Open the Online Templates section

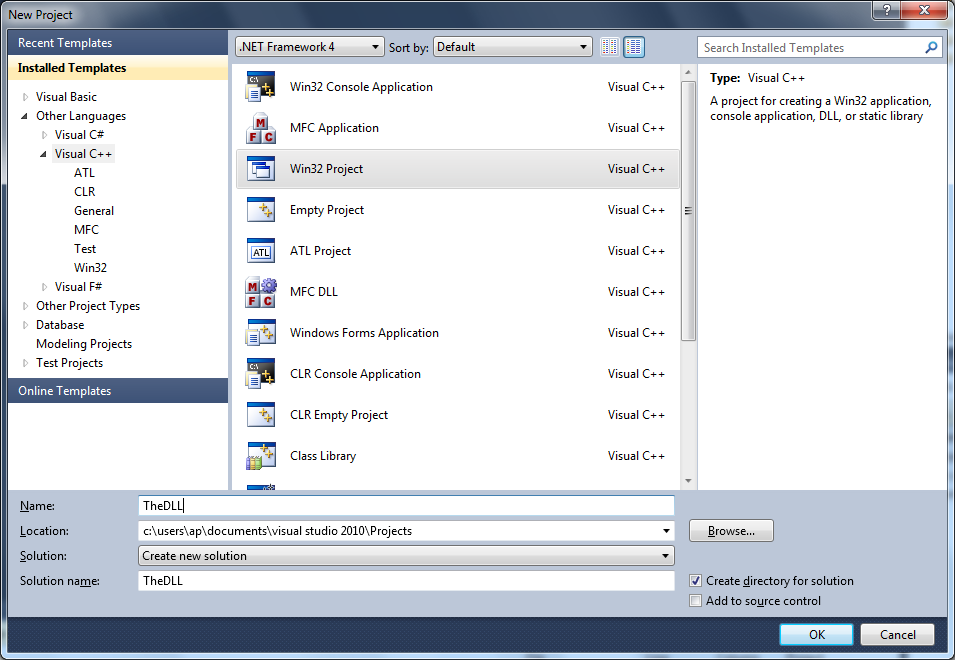point(118,391)
